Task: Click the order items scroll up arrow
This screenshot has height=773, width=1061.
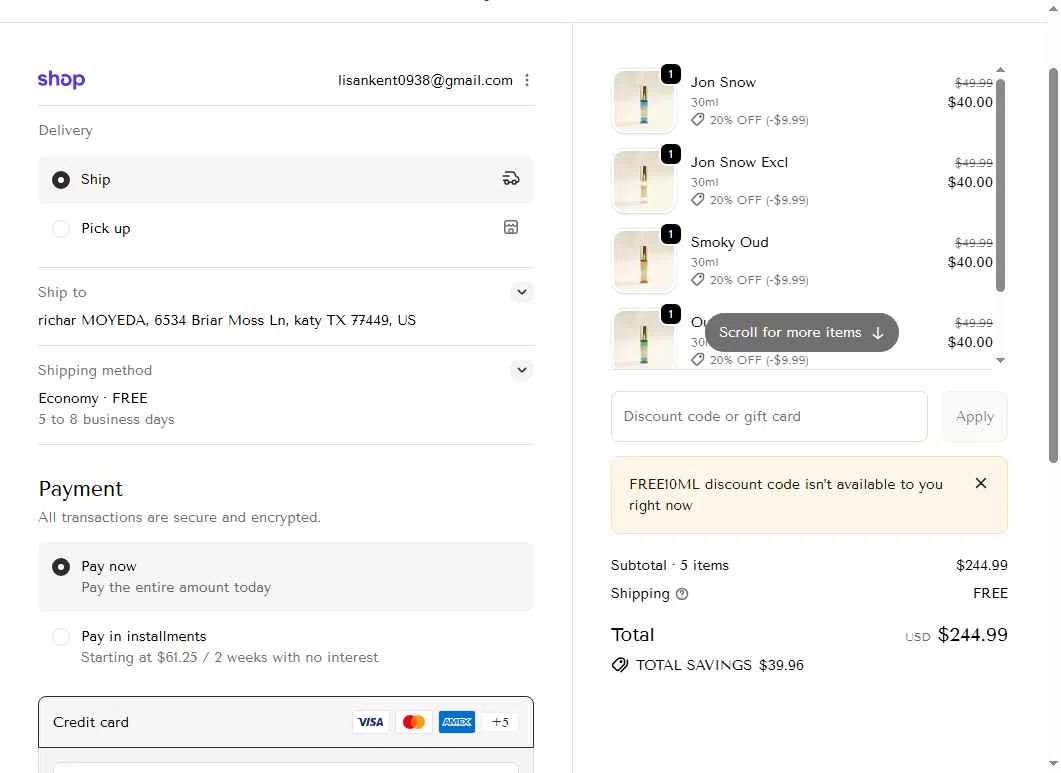Action: [x=1000, y=70]
